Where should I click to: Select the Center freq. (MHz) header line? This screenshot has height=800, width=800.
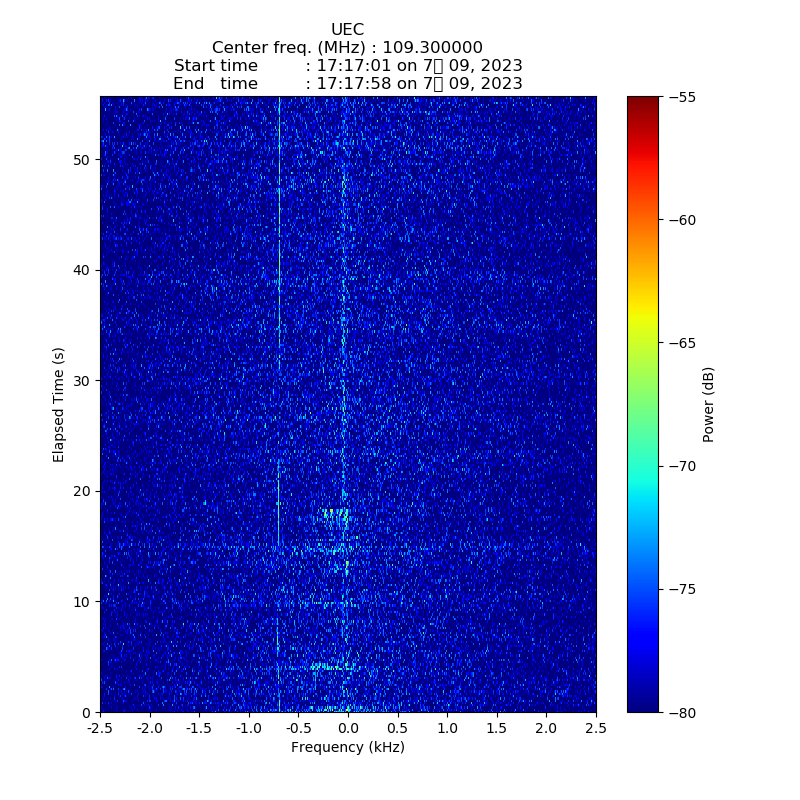[x=347, y=48]
